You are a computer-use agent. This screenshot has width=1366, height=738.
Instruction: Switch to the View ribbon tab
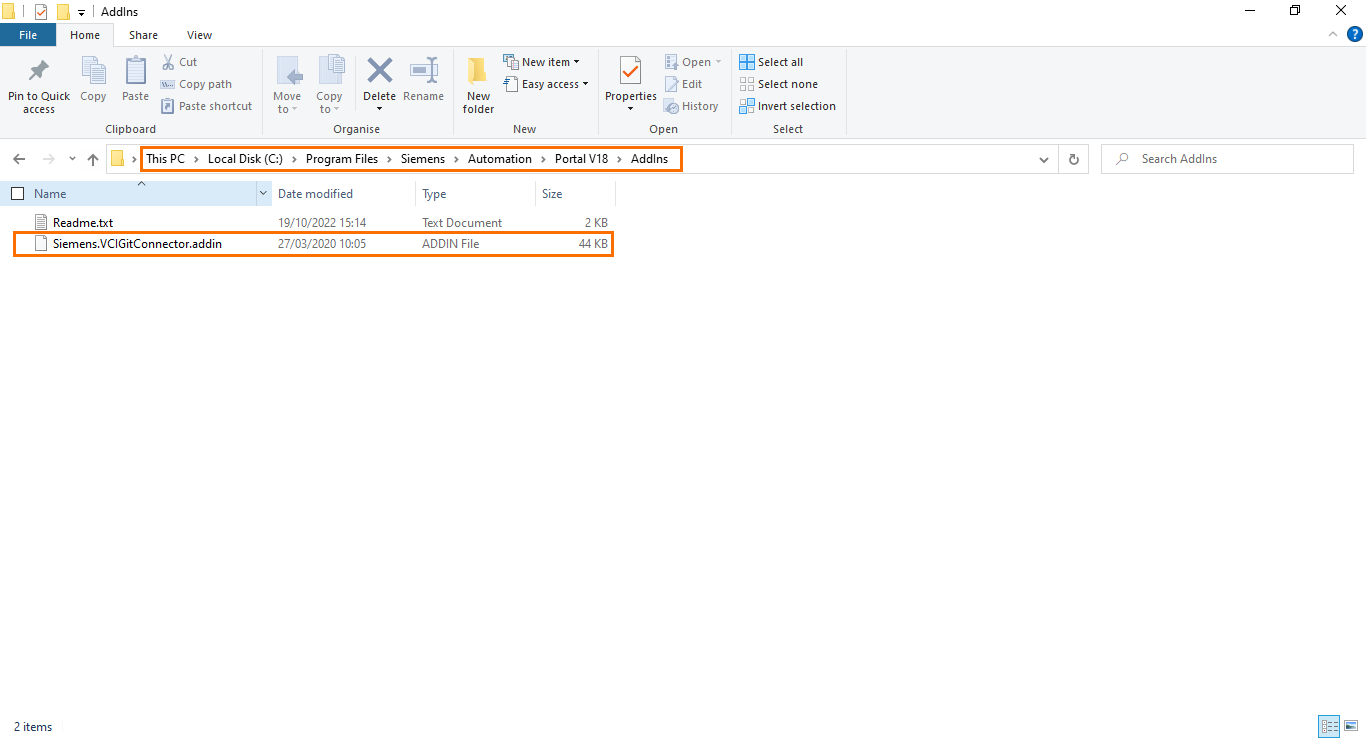tap(198, 34)
